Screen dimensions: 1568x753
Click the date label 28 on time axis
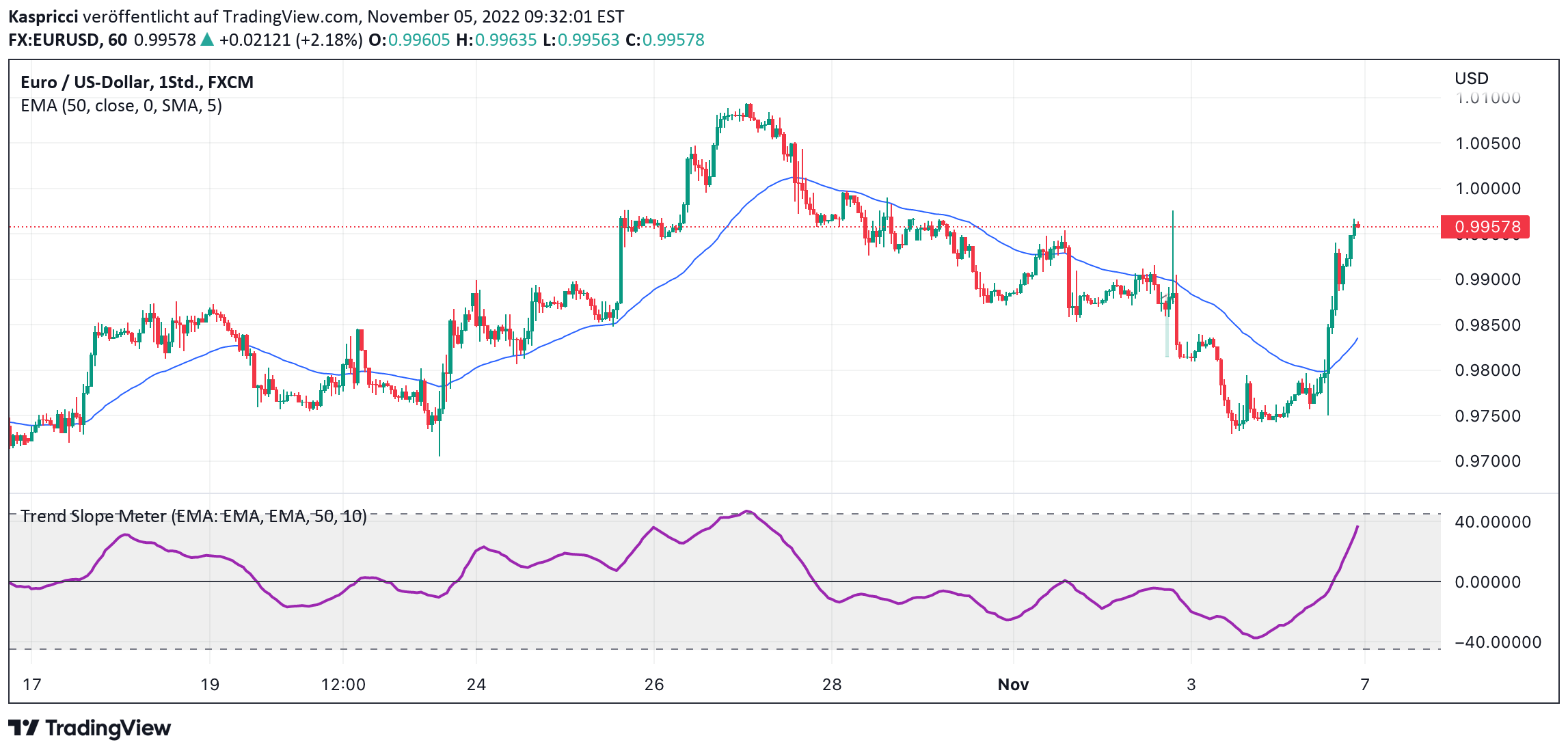click(832, 685)
